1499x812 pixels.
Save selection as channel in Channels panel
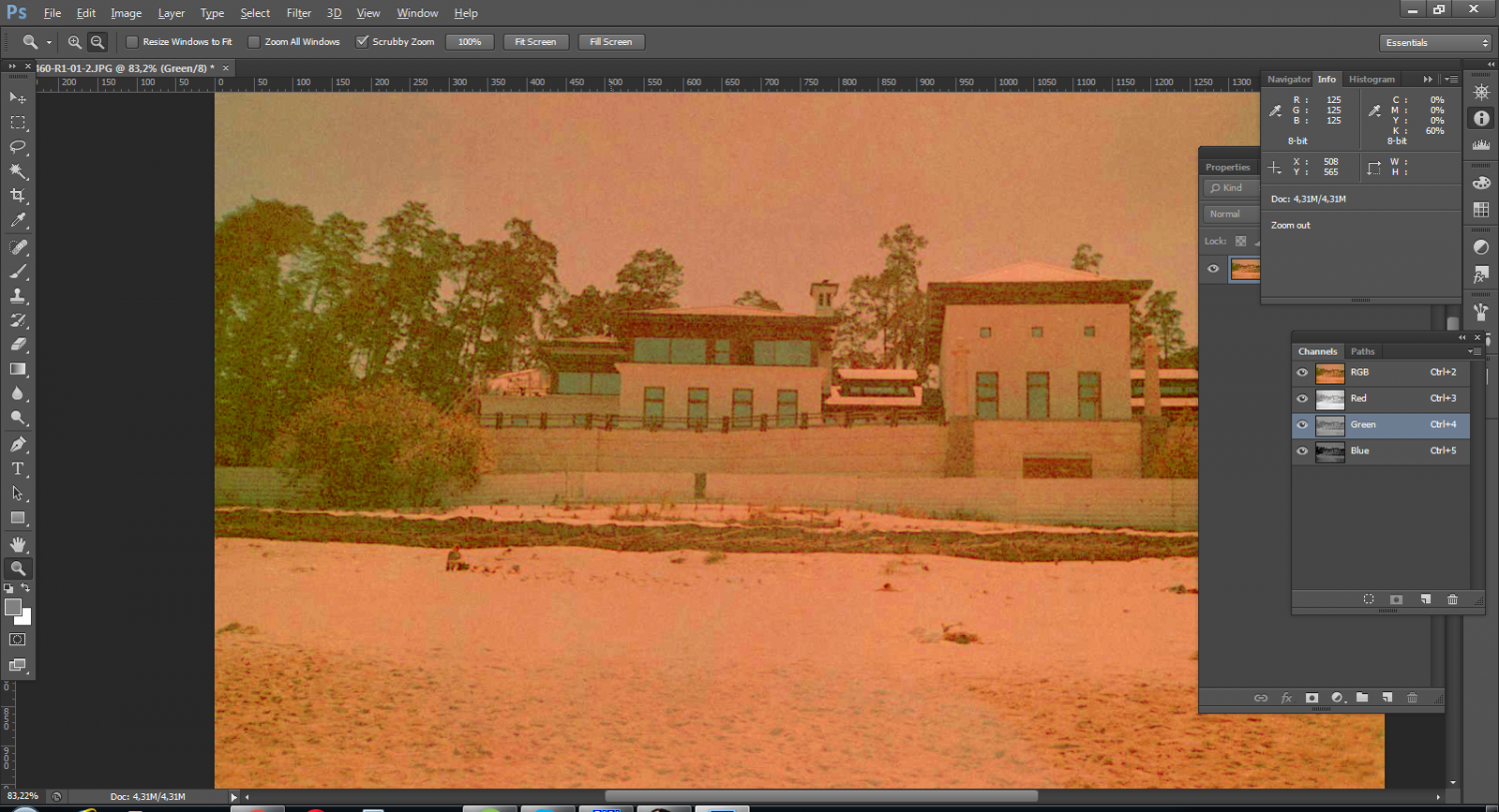point(1396,599)
